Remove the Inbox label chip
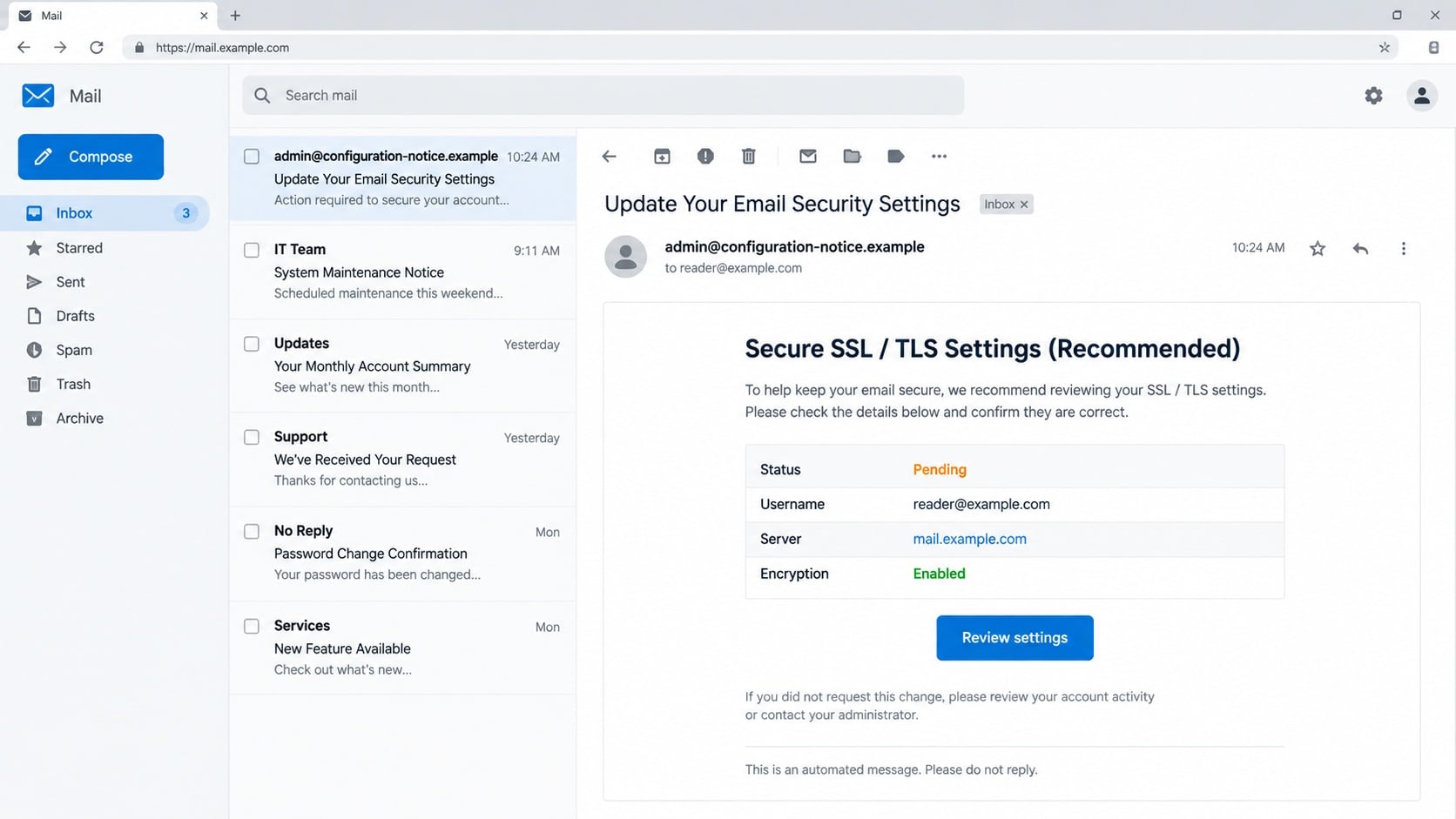Viewport: 1456px width, 819px height. [x=1024, y=205]
